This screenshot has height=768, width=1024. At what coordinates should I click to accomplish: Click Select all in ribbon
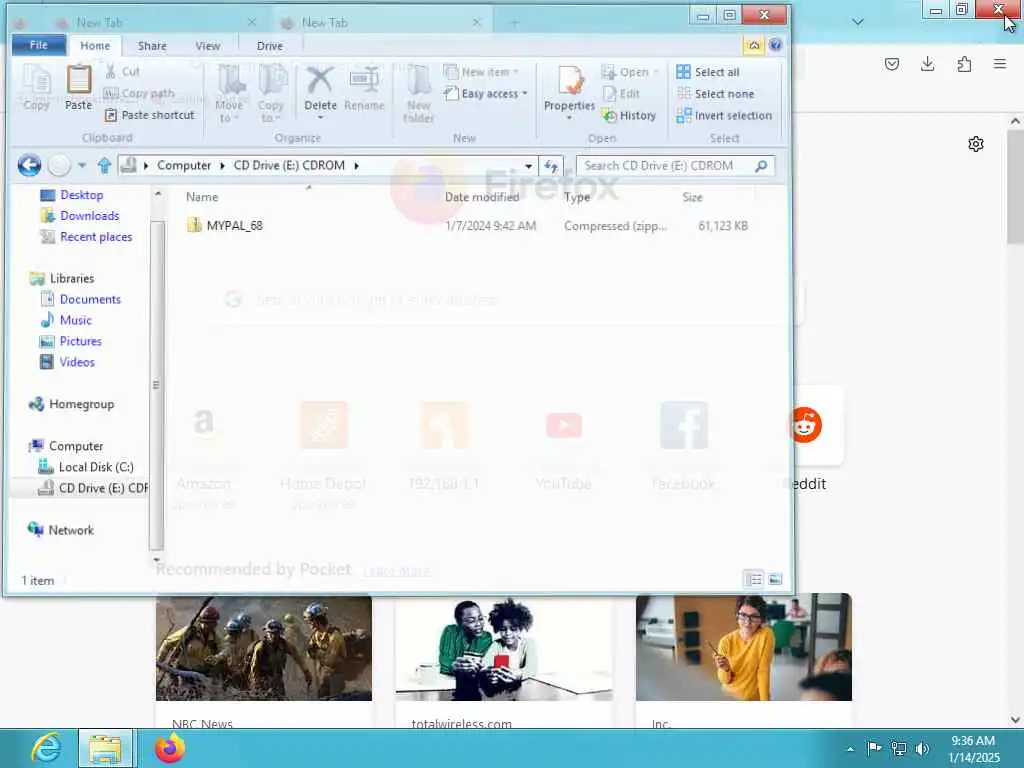[708, 72]
